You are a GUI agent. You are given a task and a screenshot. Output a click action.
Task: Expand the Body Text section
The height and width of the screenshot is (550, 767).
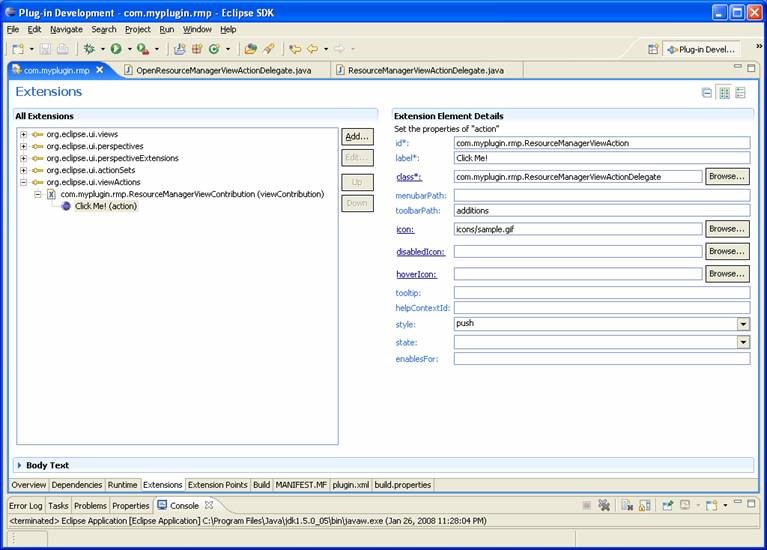[19, 465]
